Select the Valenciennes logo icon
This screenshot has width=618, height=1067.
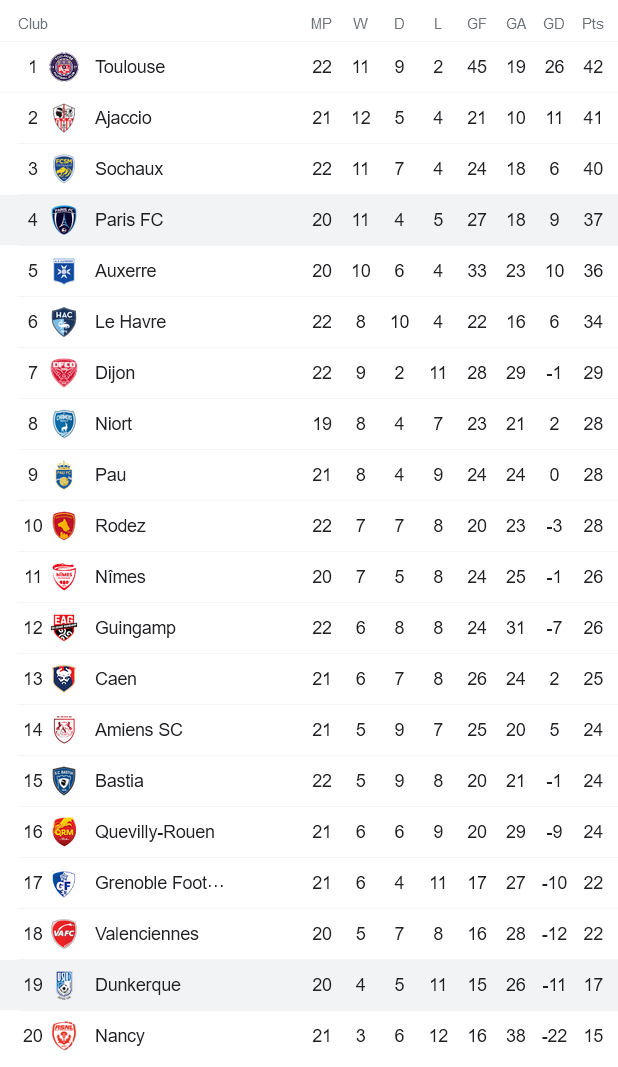pos(63,933)
